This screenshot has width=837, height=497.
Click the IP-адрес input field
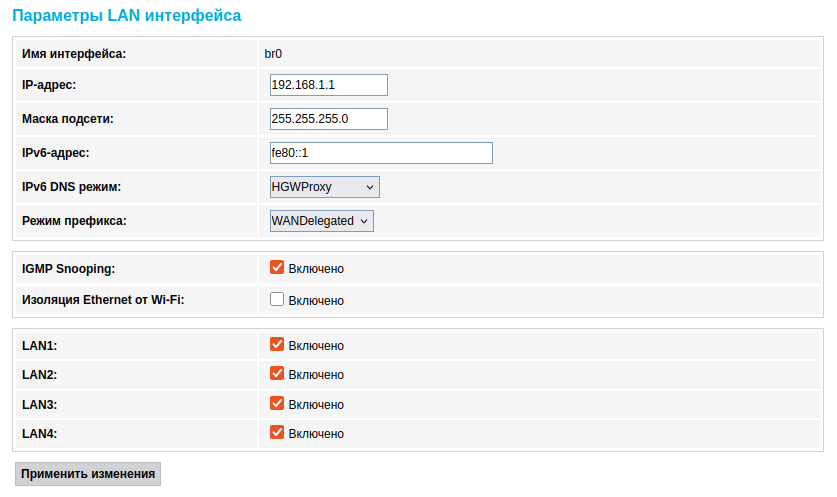(328, 85)
